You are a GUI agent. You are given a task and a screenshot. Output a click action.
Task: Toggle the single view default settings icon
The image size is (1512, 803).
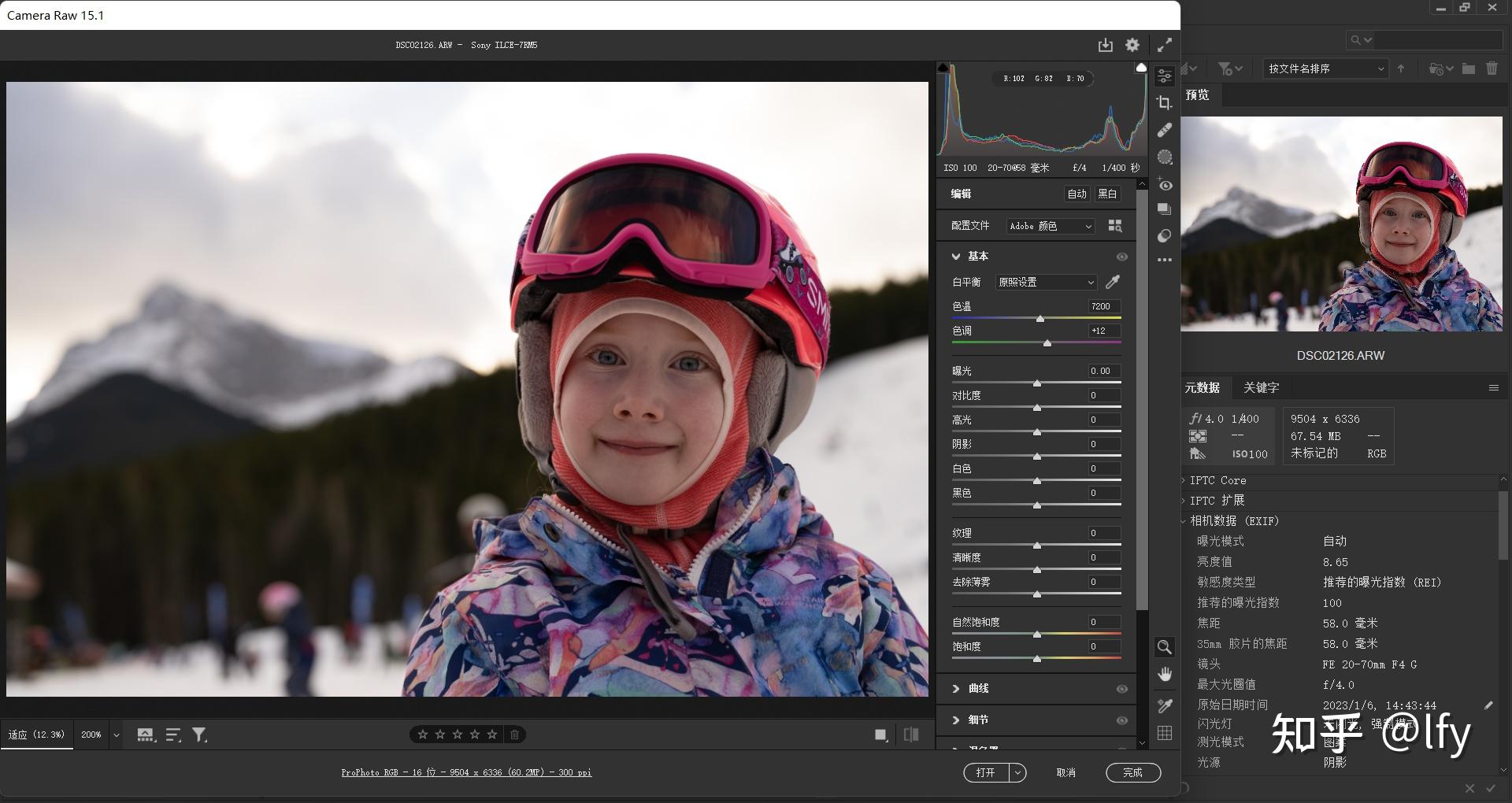pyautogui.click(x=881, y=735)
